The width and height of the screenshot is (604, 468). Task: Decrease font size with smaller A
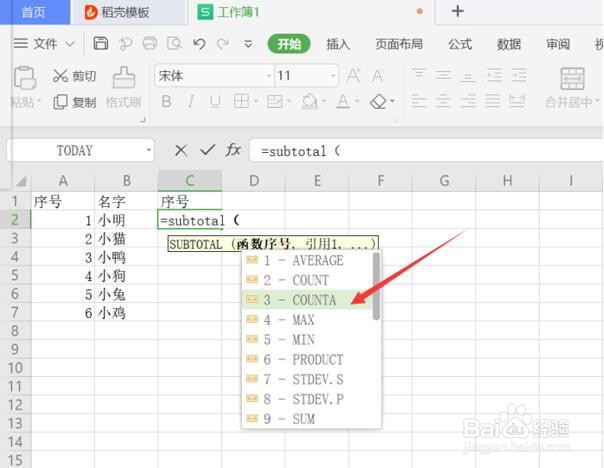click(378, 75)
